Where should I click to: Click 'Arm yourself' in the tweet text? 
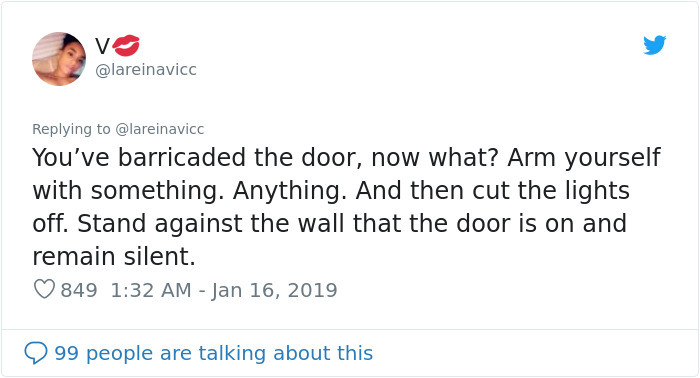[584, 158]
